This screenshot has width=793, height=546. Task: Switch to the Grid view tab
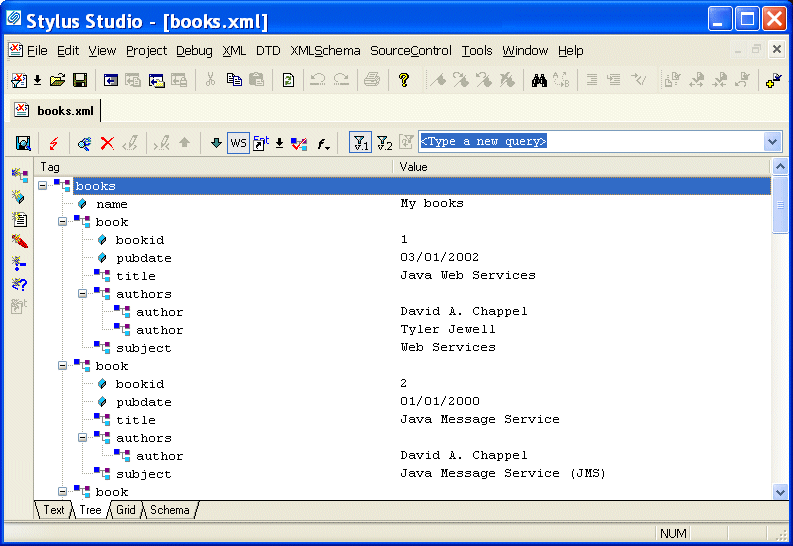[x=126, y=510]
